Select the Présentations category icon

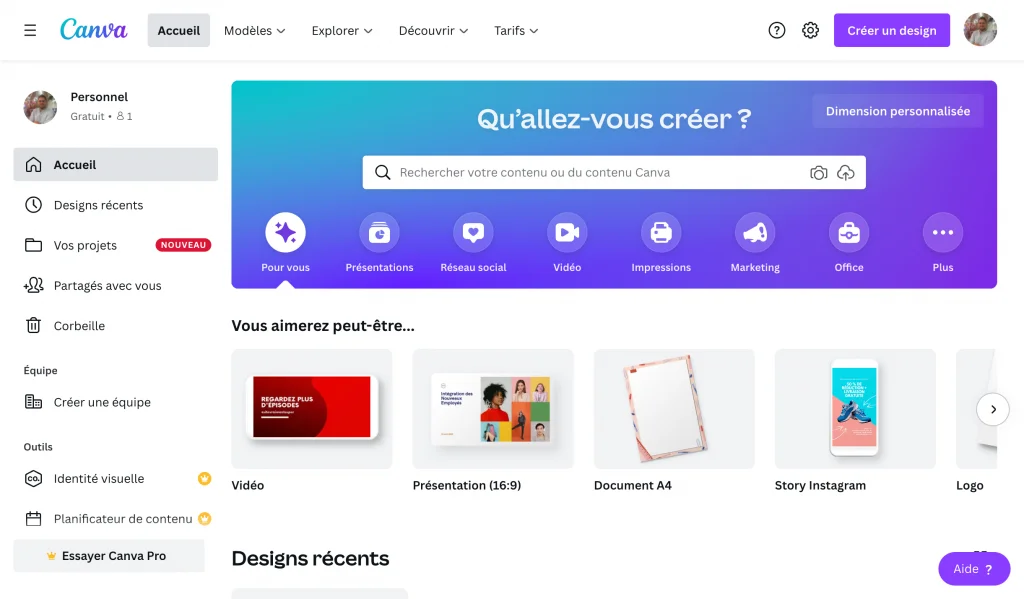pos(379,233)
